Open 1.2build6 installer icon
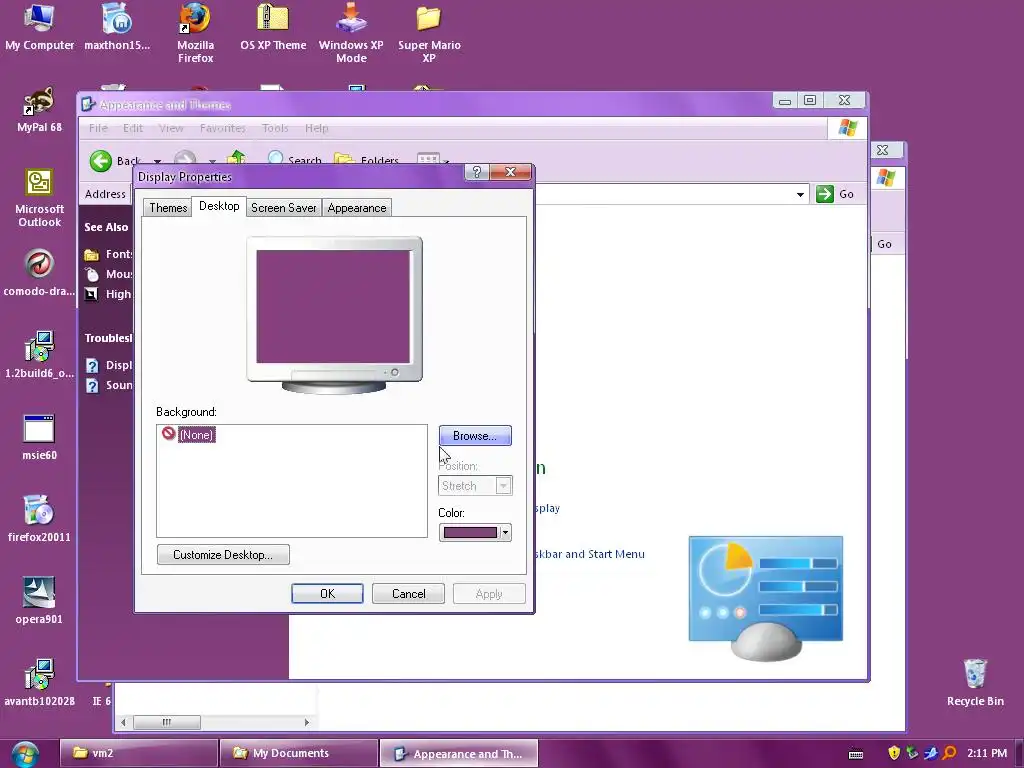 39,355
